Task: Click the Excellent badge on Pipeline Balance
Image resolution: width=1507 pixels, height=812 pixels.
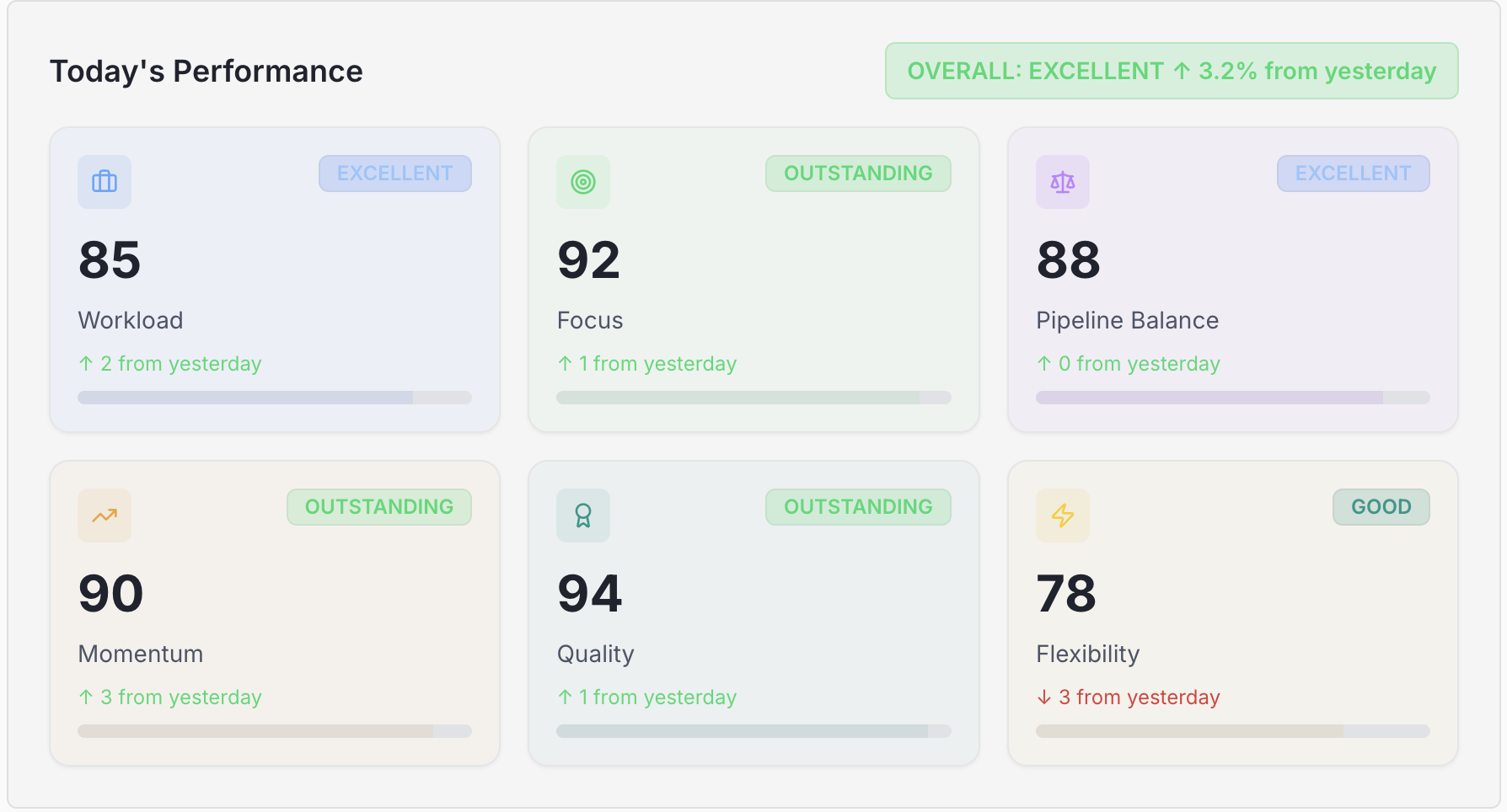Action: click(1353, 174)
